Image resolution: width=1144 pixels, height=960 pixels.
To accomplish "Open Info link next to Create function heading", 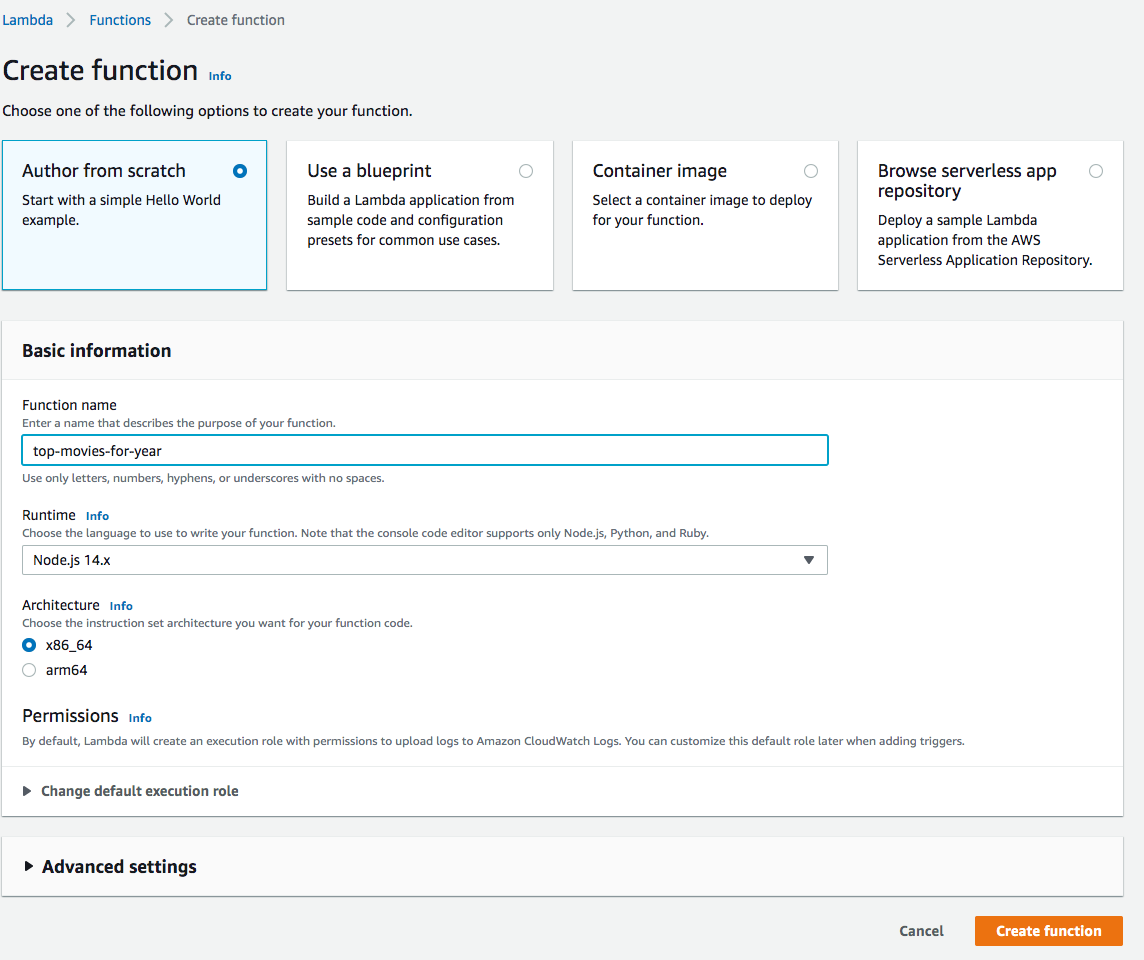I will (x=220, y=76).
